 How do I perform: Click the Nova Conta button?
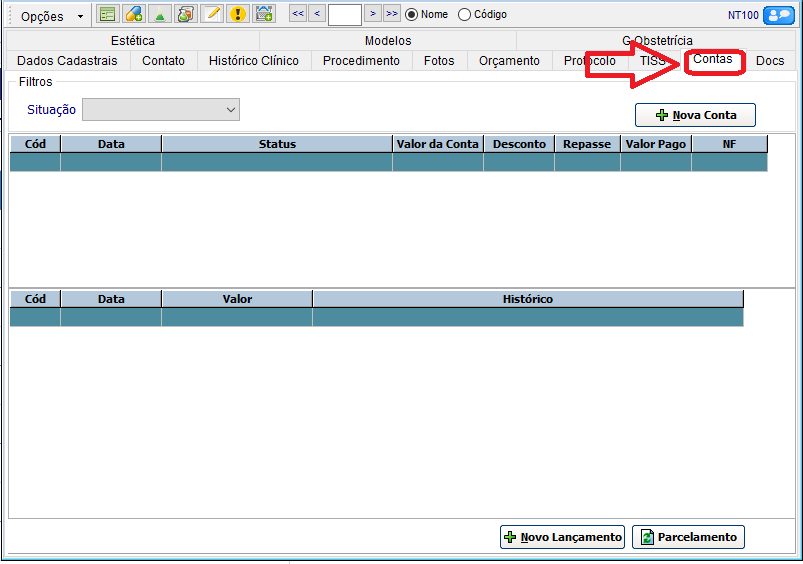695,115
